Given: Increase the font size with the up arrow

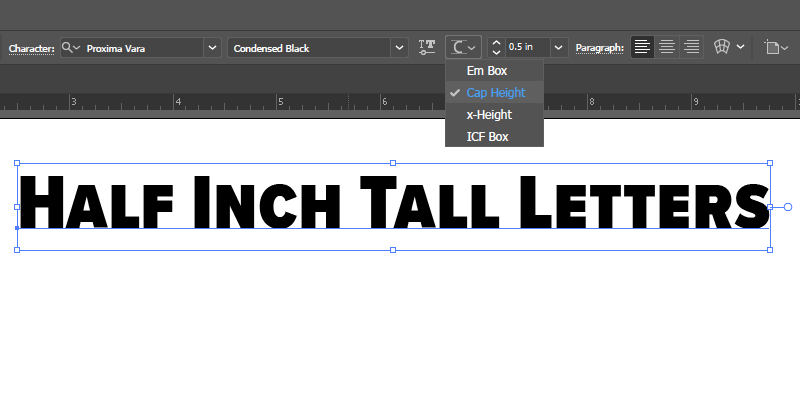Looking at the screenshot, I should coord(496,43).
